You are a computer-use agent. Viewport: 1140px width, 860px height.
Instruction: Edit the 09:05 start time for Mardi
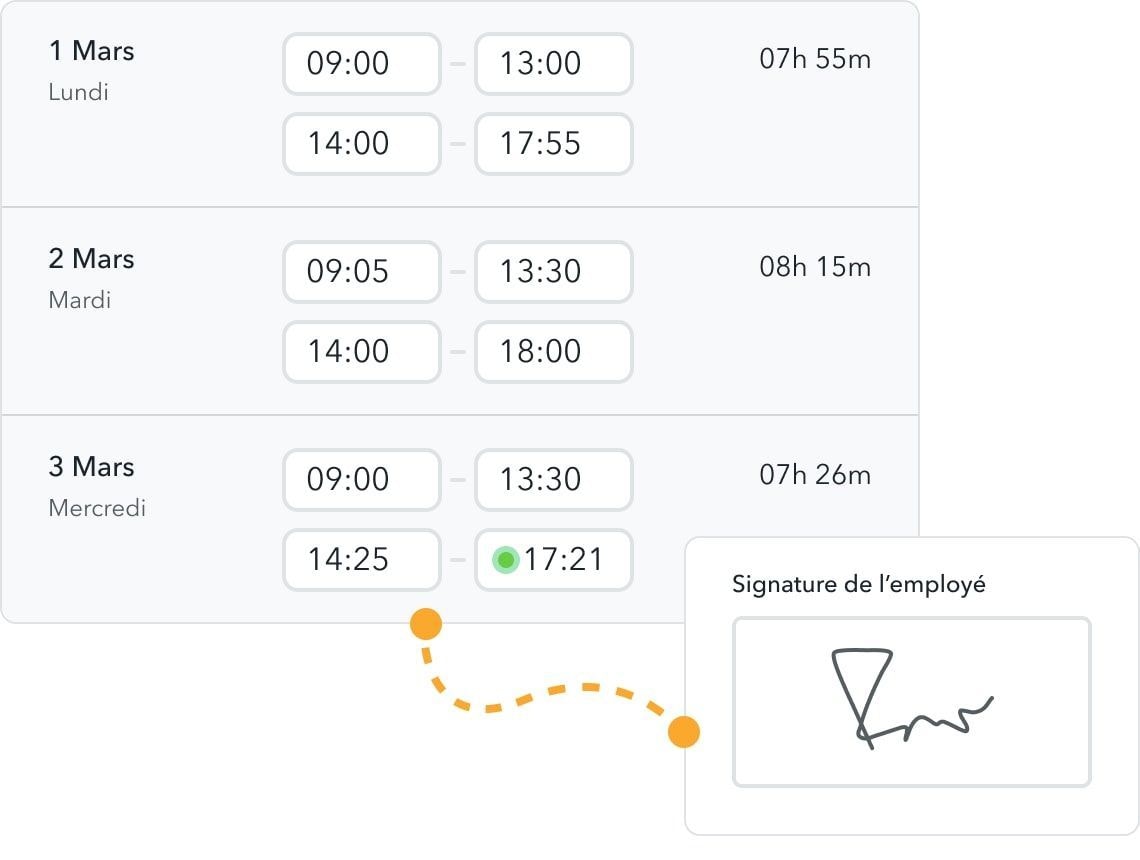pos(361,272)
